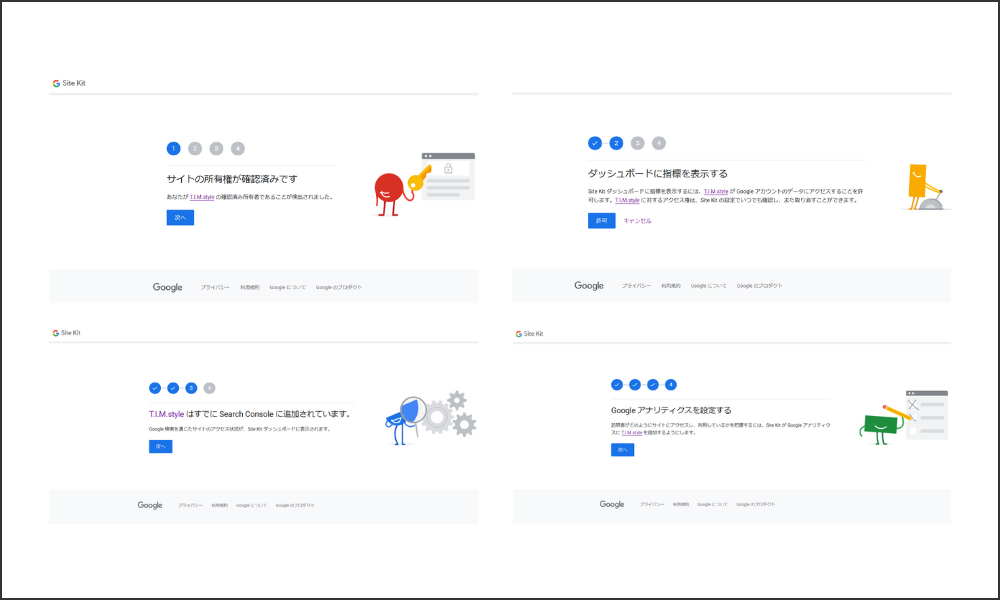
Task: Click the orange character illustration in the dashboard-metrics screen
Action: [x=926, y=186]
